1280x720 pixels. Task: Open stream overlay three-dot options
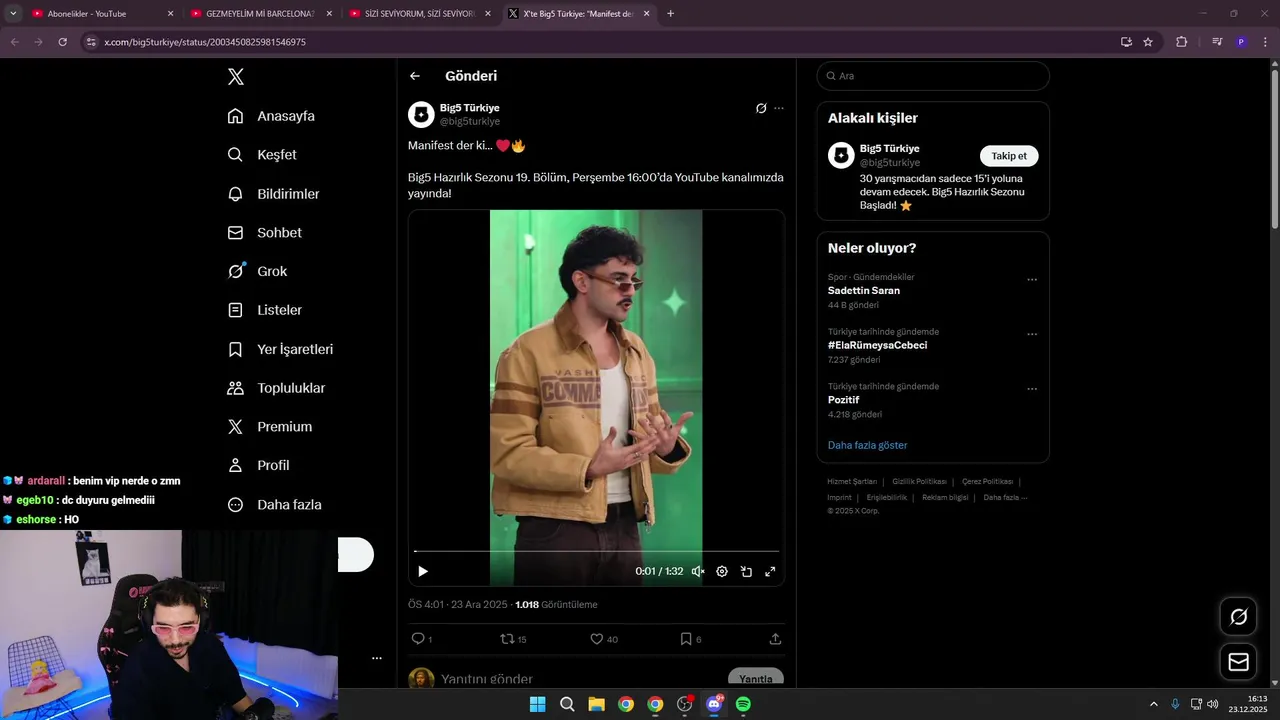(x=377, y=658)
